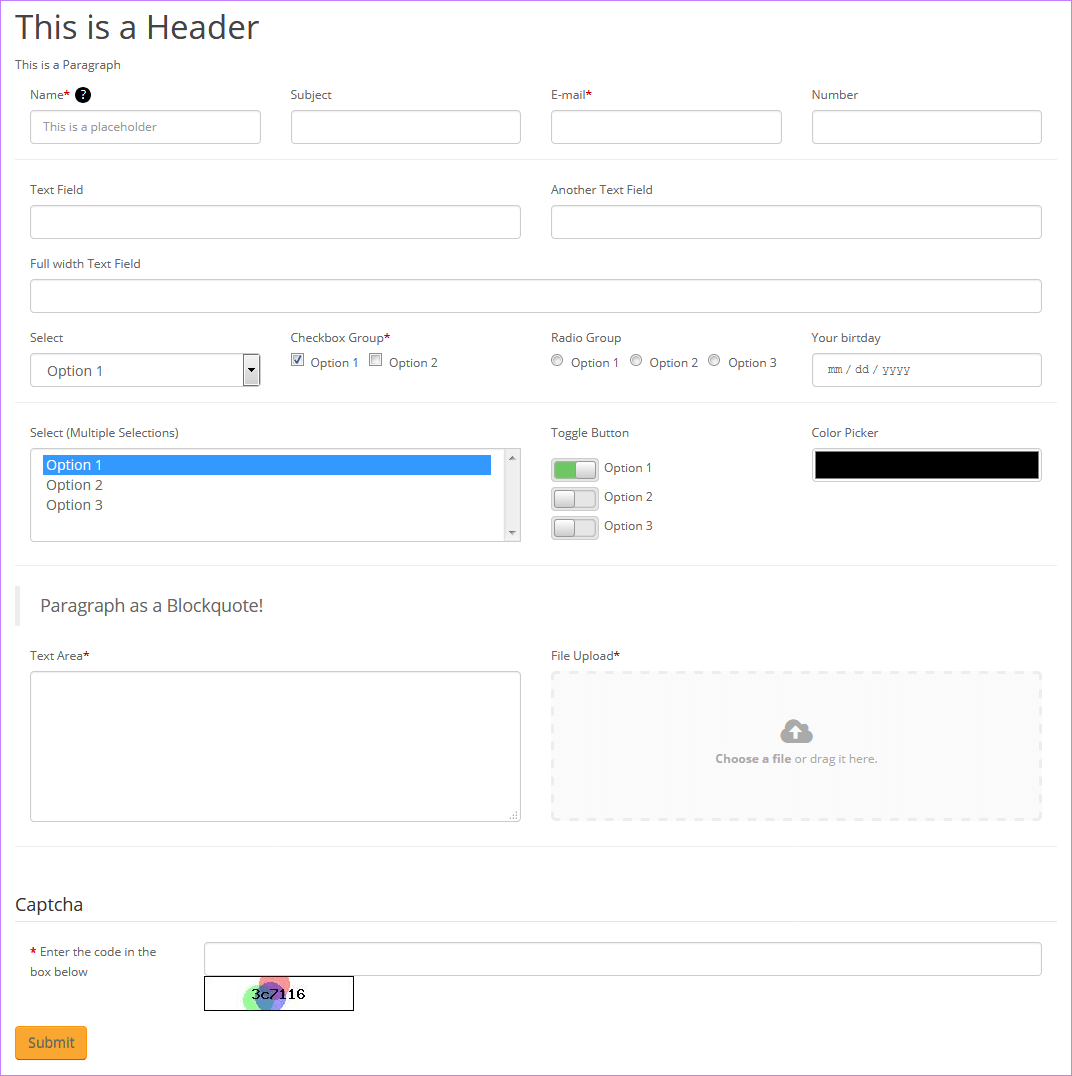Enable the Option 2 toggle switch

click(575, 499)
